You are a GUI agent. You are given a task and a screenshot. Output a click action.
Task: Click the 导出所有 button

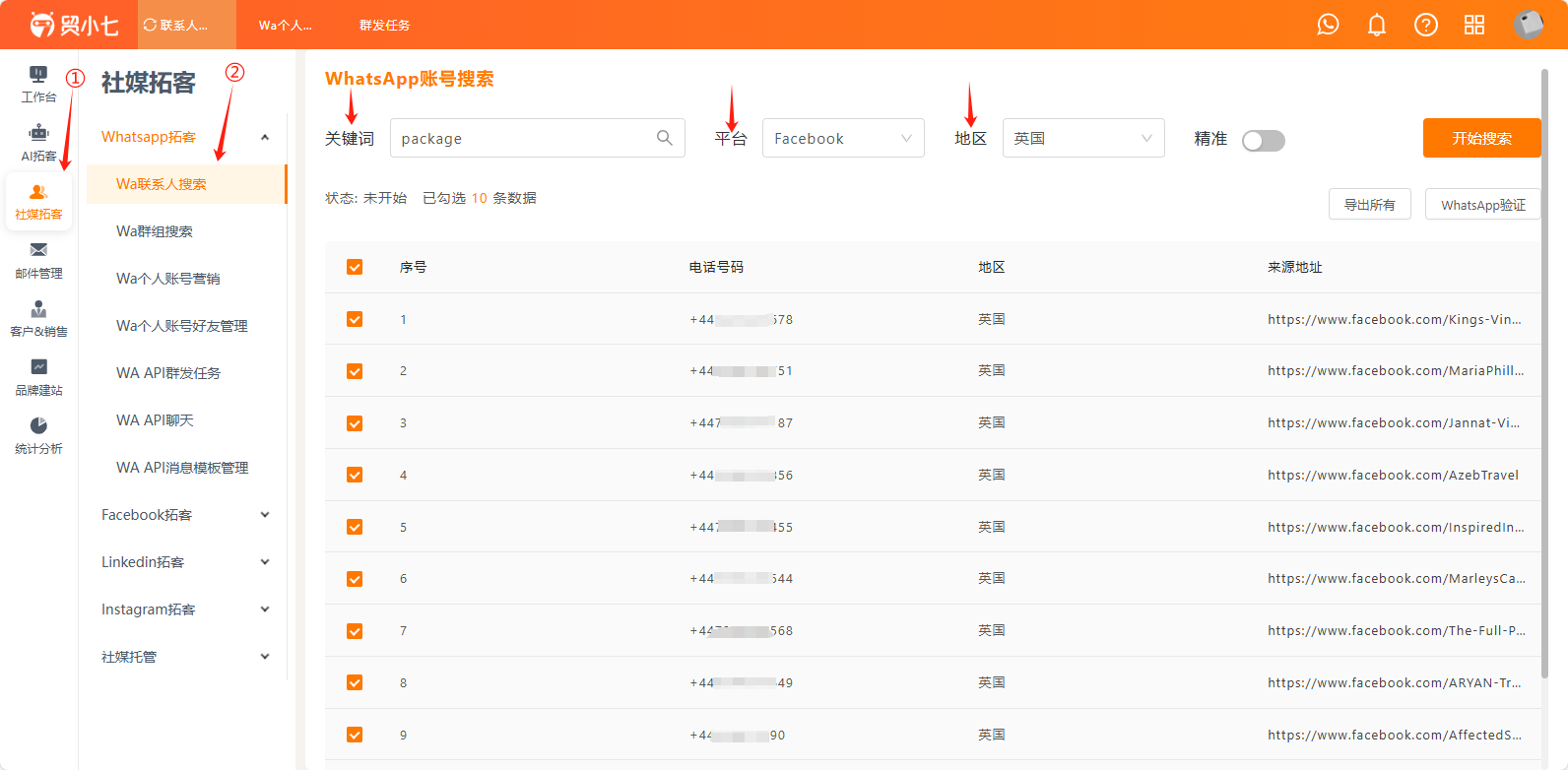pos(1369,204)
